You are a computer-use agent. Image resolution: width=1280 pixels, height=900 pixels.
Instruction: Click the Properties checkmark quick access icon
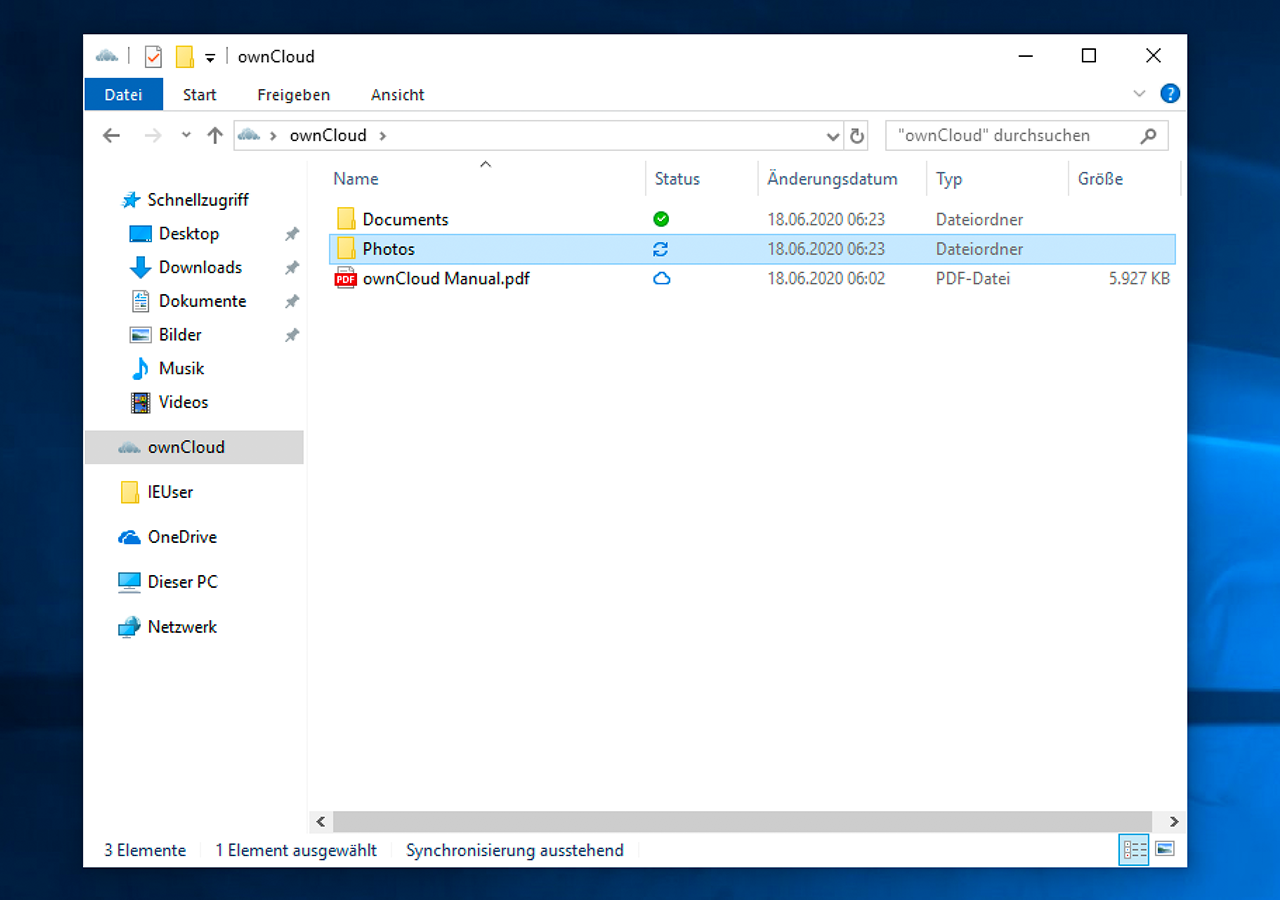click(x=153, y=57)
